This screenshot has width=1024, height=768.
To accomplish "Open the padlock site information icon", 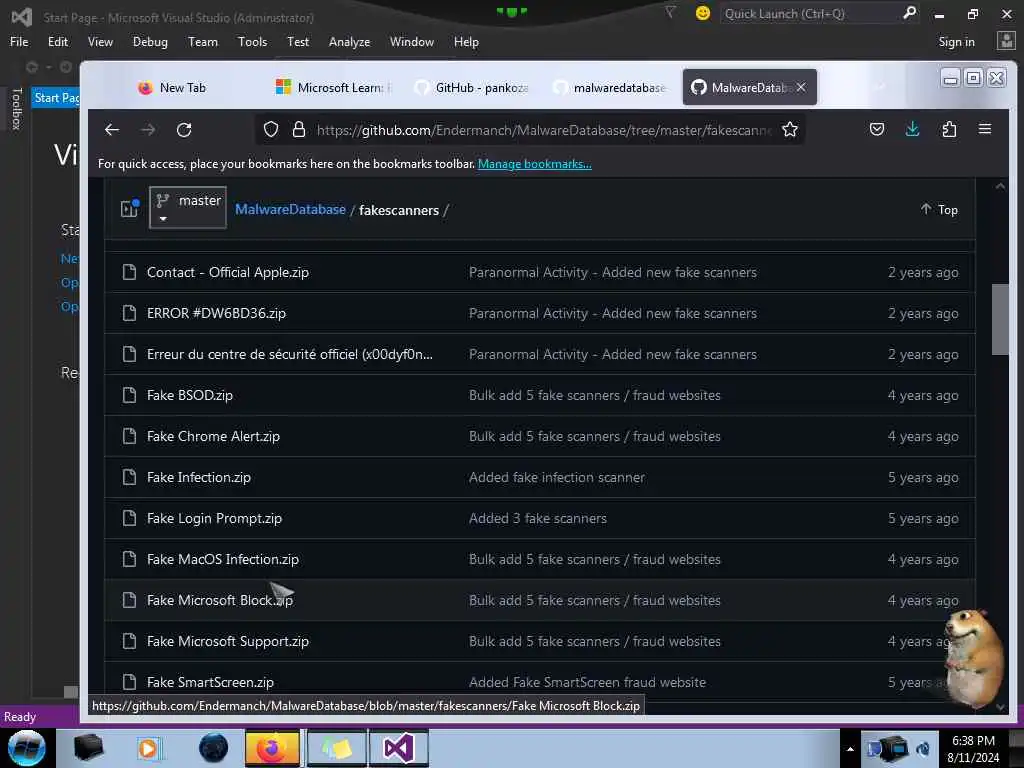I will pos(298,130).
